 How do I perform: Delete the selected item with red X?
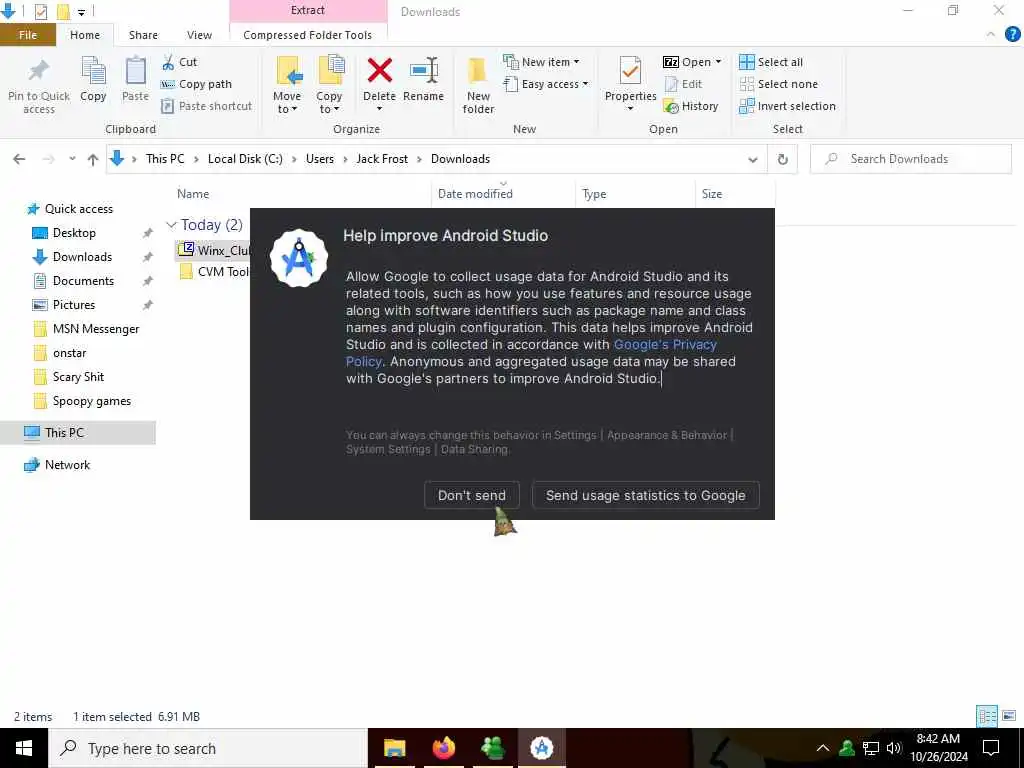point(379,71)
